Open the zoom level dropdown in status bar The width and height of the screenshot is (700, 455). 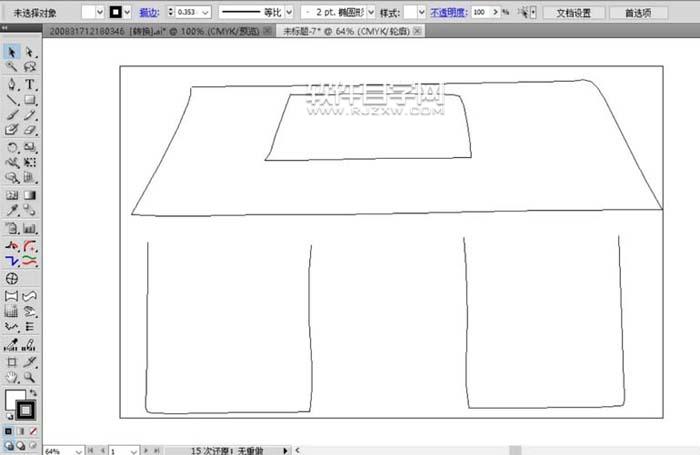click(x=78, y=451)
